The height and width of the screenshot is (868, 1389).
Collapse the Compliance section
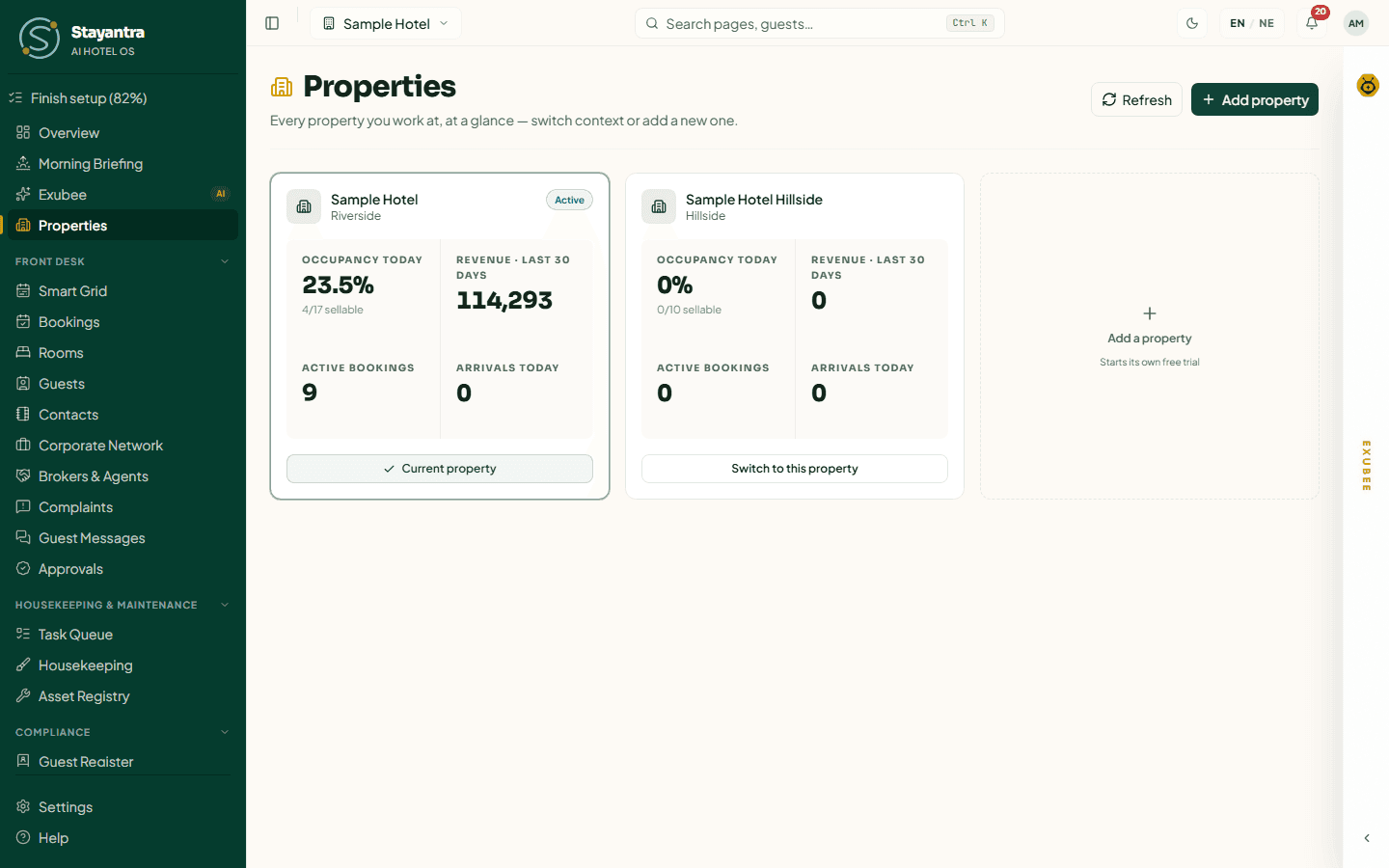tap(225, 732)
